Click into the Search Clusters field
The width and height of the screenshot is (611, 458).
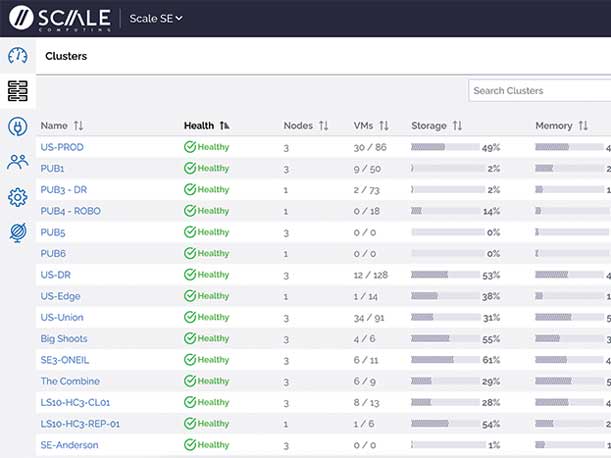coord(538,91)
